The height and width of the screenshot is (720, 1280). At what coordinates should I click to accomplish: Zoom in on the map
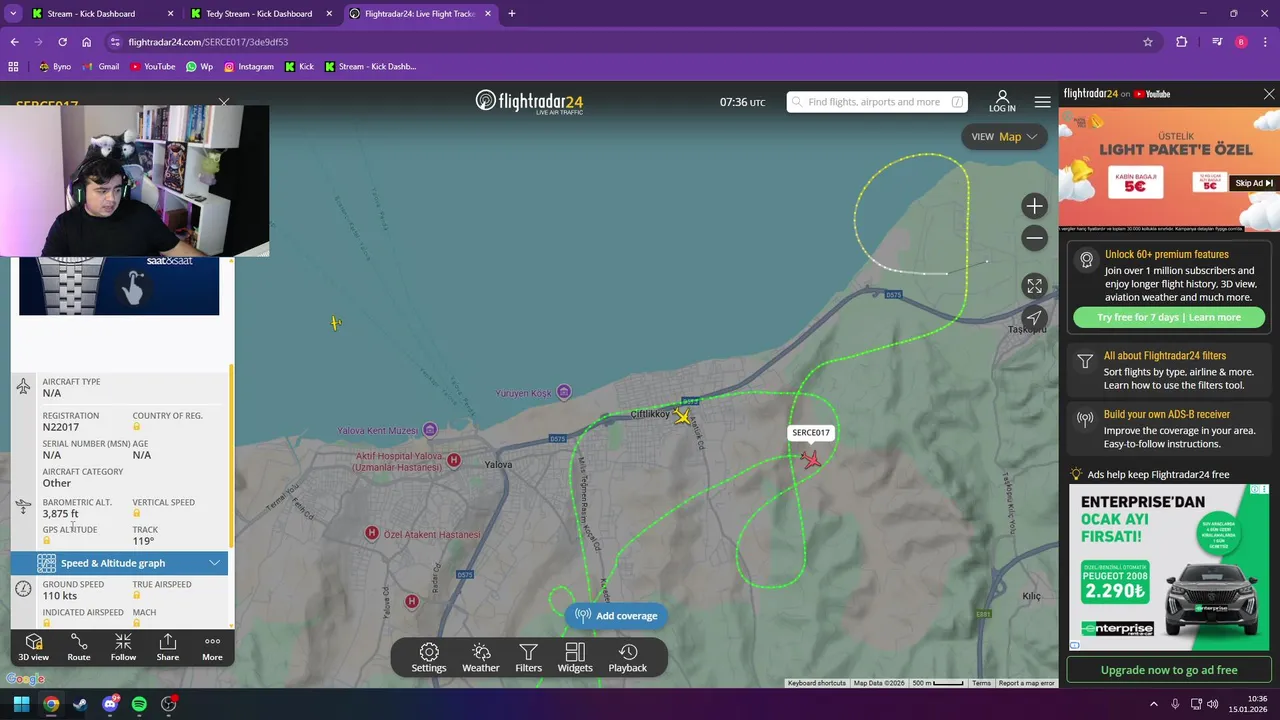coord(1034,206)
